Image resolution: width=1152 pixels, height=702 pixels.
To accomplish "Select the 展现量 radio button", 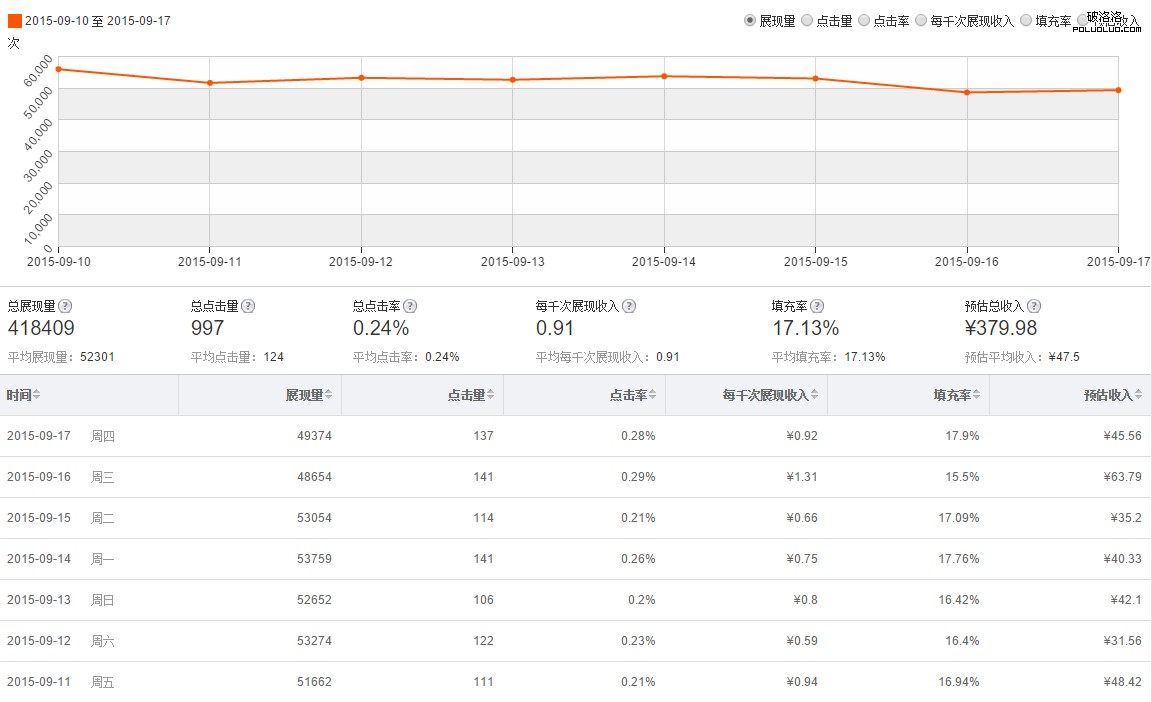I will (750, 20).
